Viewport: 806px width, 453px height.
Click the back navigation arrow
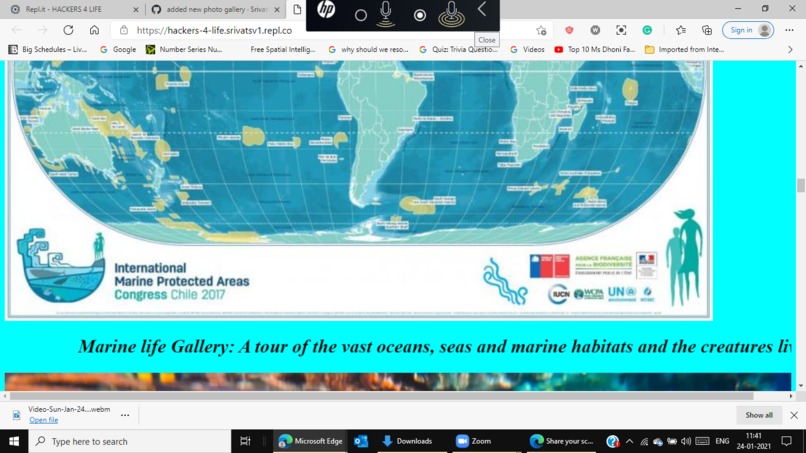tap(16, 30)
